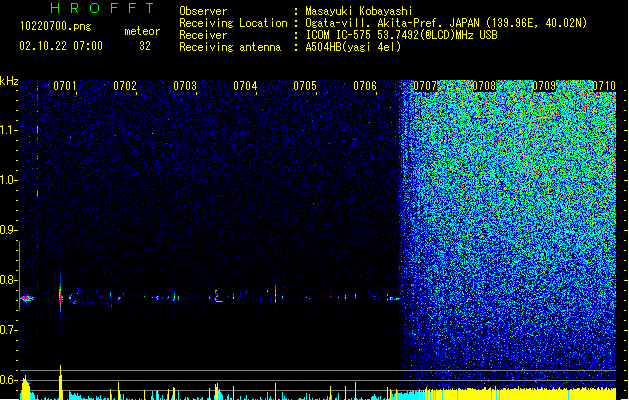Click the 0702 time marker
The width and height of the screenshot is (629, 400).
tap(125, 86)
